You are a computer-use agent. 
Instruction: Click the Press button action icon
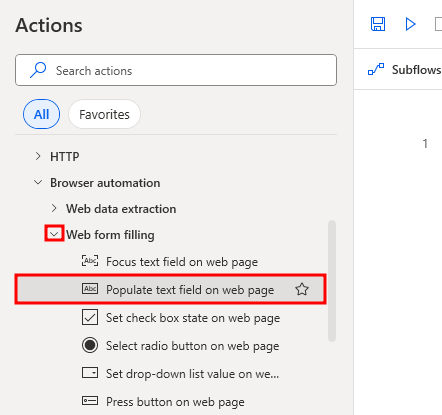tap(90, 400)
